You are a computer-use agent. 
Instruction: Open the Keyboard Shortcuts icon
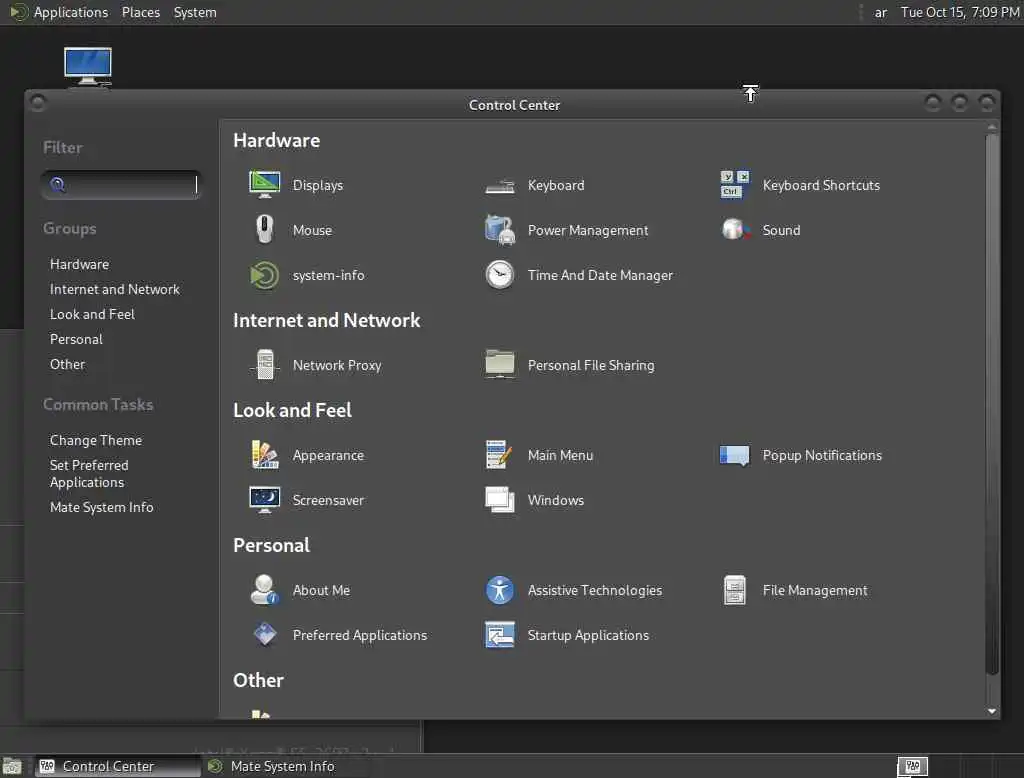click(x=735, y=185)
